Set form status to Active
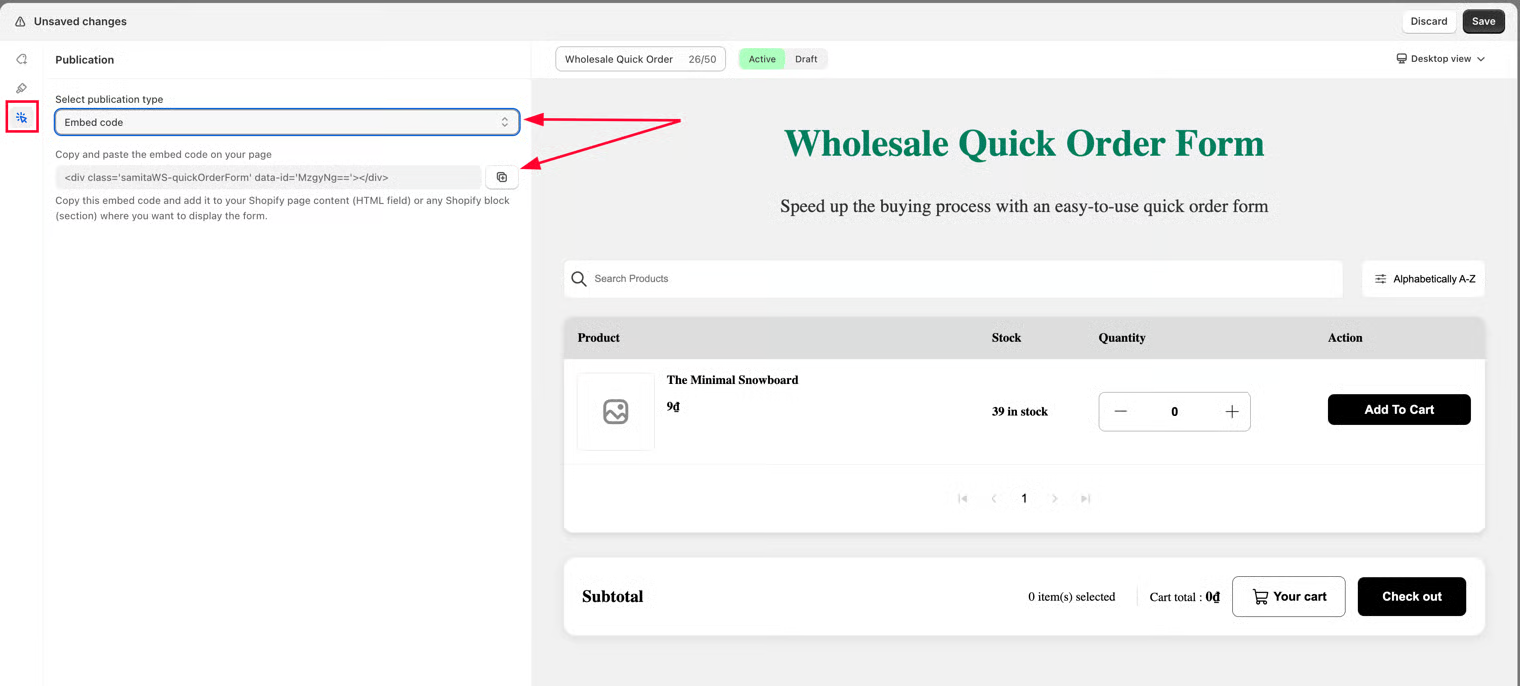 (x=762, y=59)
